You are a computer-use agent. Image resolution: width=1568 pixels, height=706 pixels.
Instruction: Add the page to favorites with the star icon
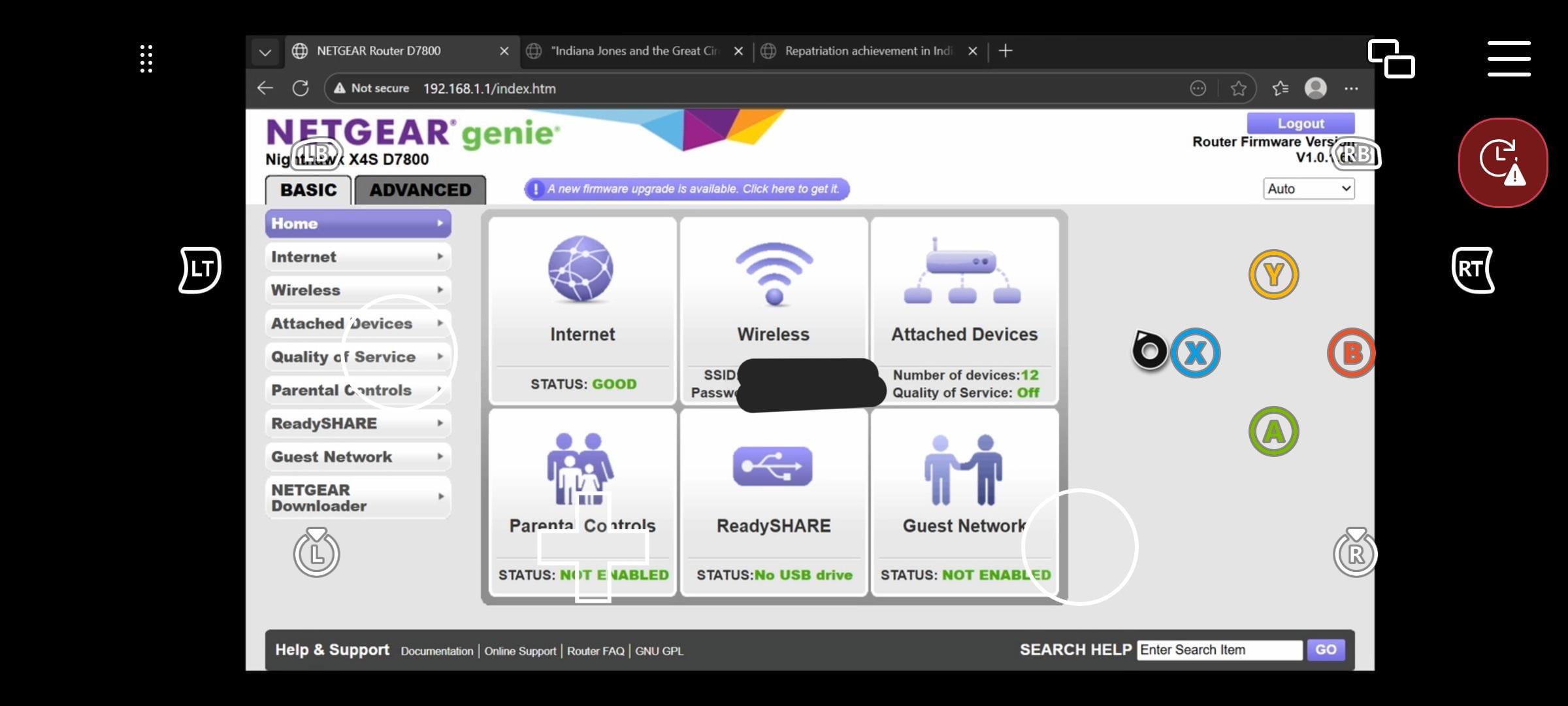[x=1238, y=88]
